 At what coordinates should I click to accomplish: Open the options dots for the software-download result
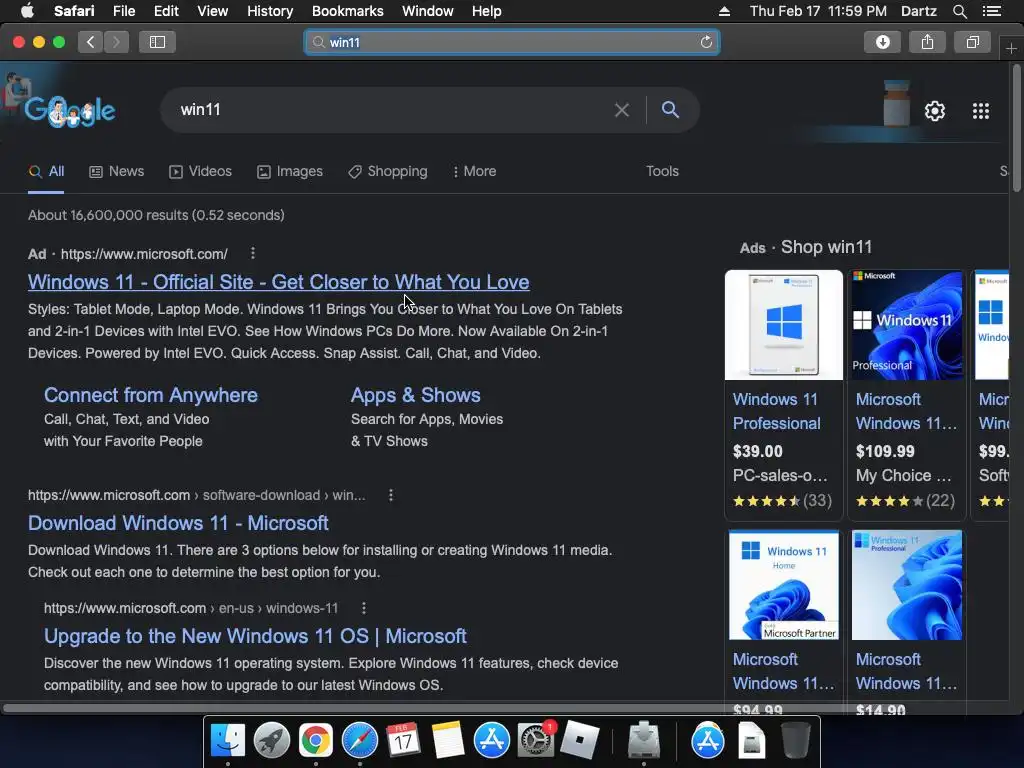pyautogui.click(x=391, y=495)
